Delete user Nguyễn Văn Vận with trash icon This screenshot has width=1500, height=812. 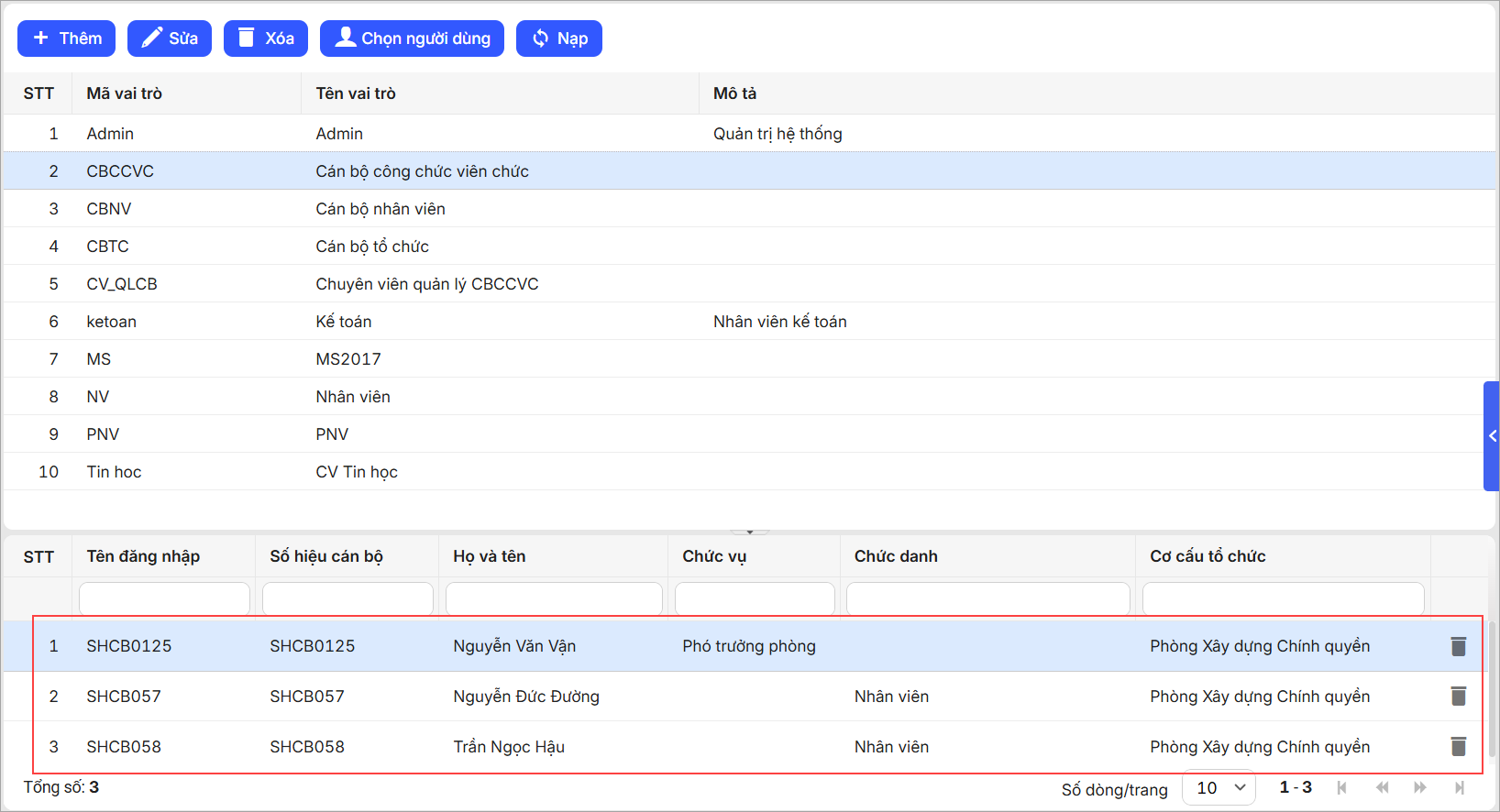pos(1458,646)
